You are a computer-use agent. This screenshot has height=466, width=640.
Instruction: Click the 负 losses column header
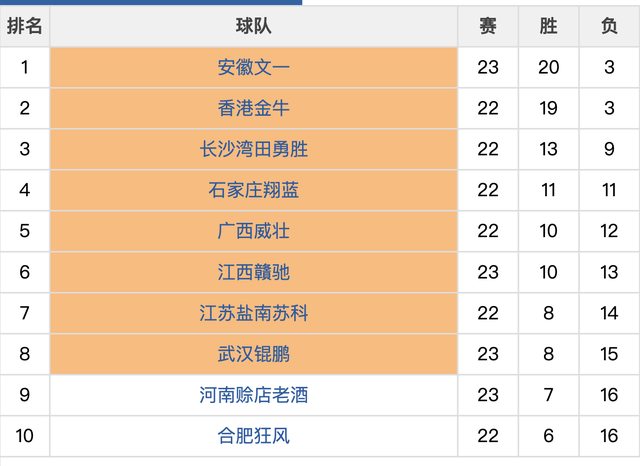tap(609, 27)
